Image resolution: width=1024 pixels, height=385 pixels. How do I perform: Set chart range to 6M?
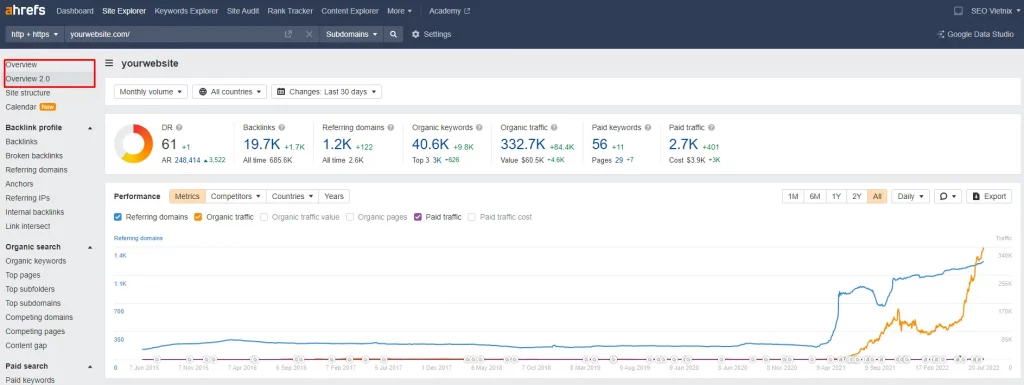pyautogui.click(x=814, y=196)
